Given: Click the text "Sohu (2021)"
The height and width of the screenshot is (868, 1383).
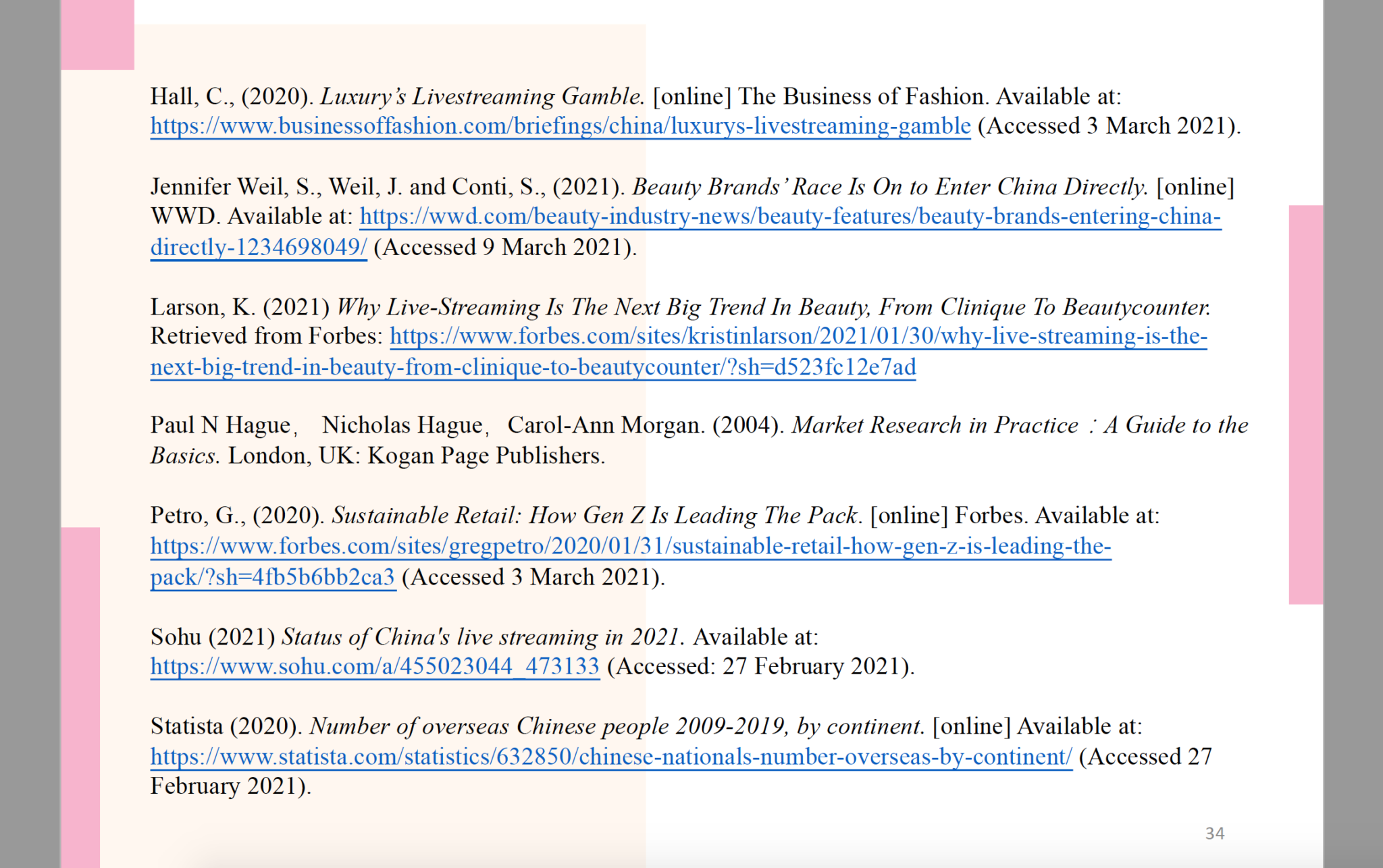Looking at the screenshot, I should pos(213,637).
